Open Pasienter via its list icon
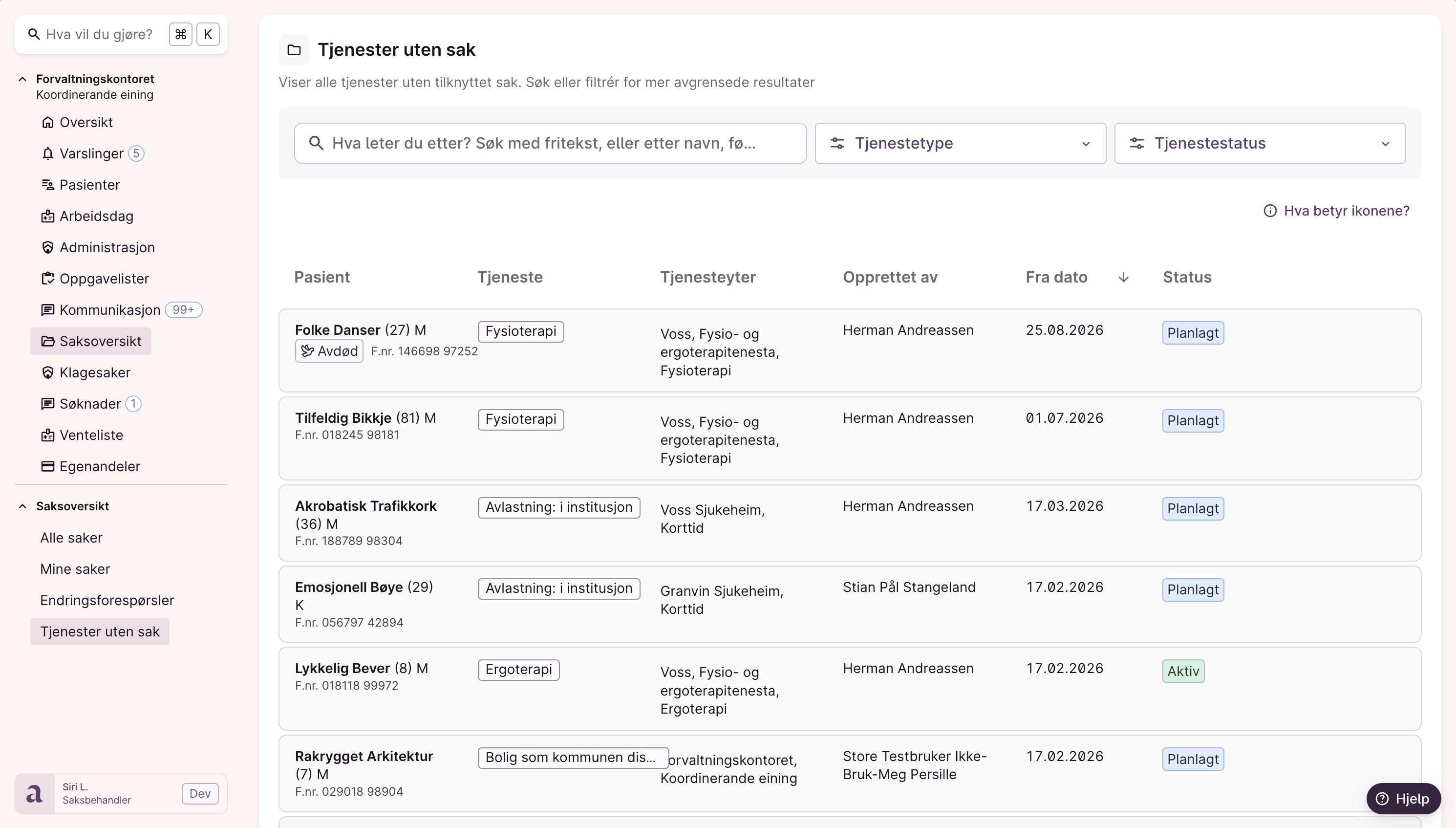The height and width of the screenshot is (828, 1456). pyautogui.click(x=48, y=185)
